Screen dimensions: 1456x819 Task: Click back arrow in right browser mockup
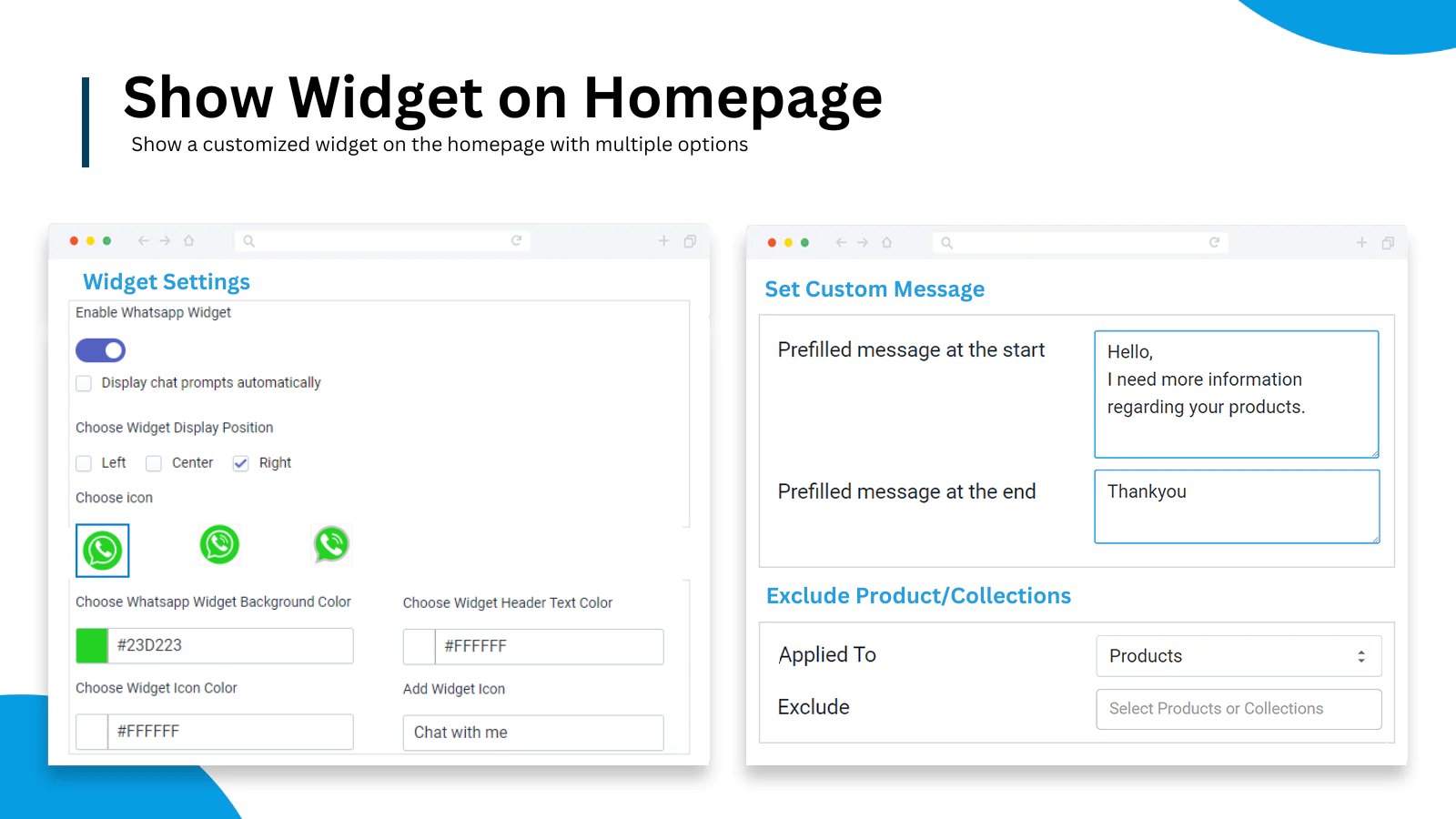point(841,243)
